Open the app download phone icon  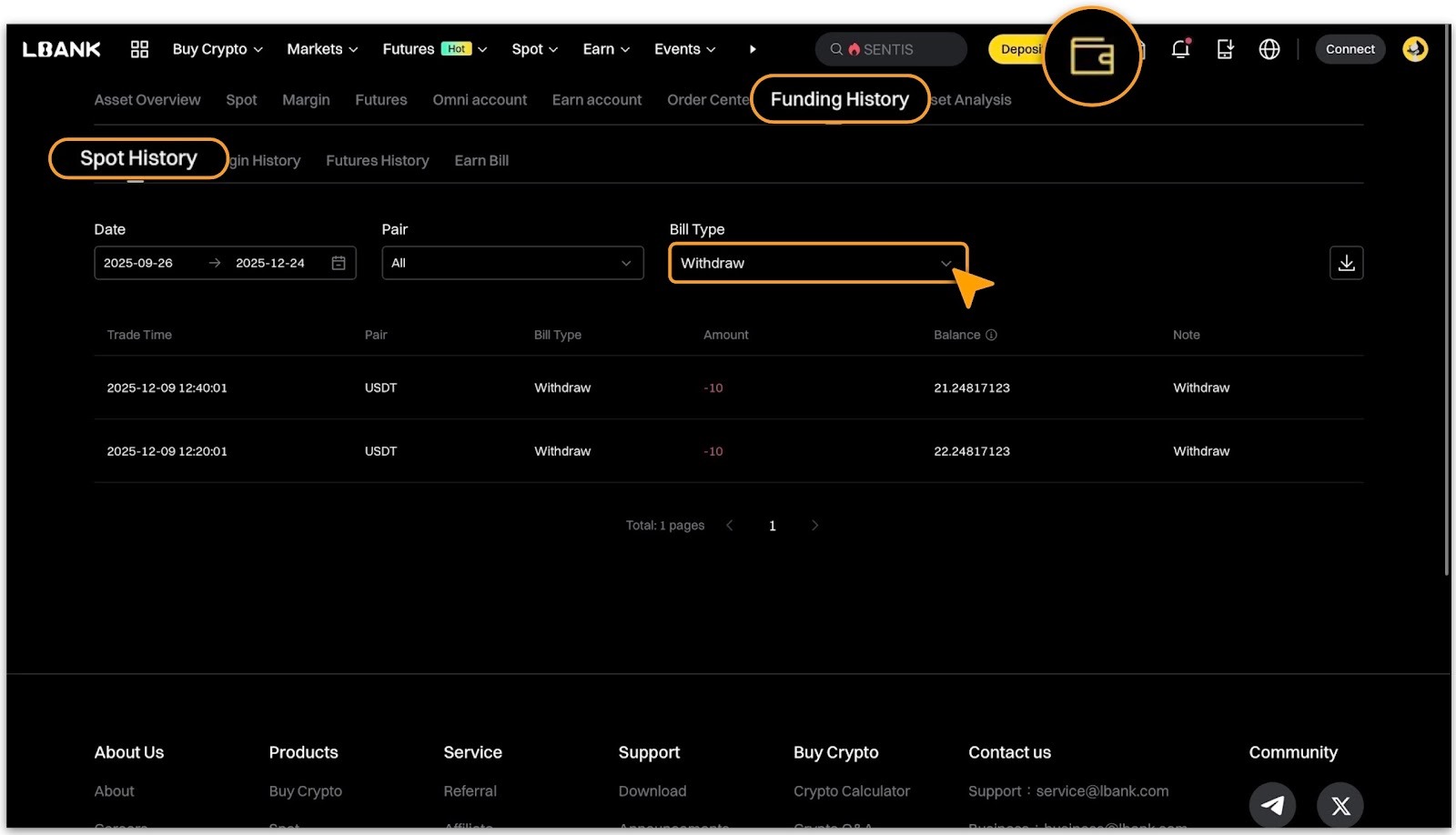coord(1225,49)
